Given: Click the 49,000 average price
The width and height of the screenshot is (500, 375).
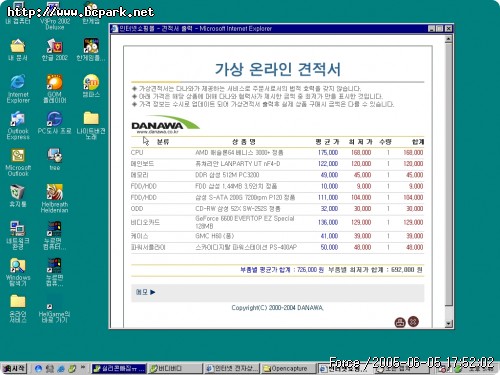Looking at the screenshot, I should [329, 175].
